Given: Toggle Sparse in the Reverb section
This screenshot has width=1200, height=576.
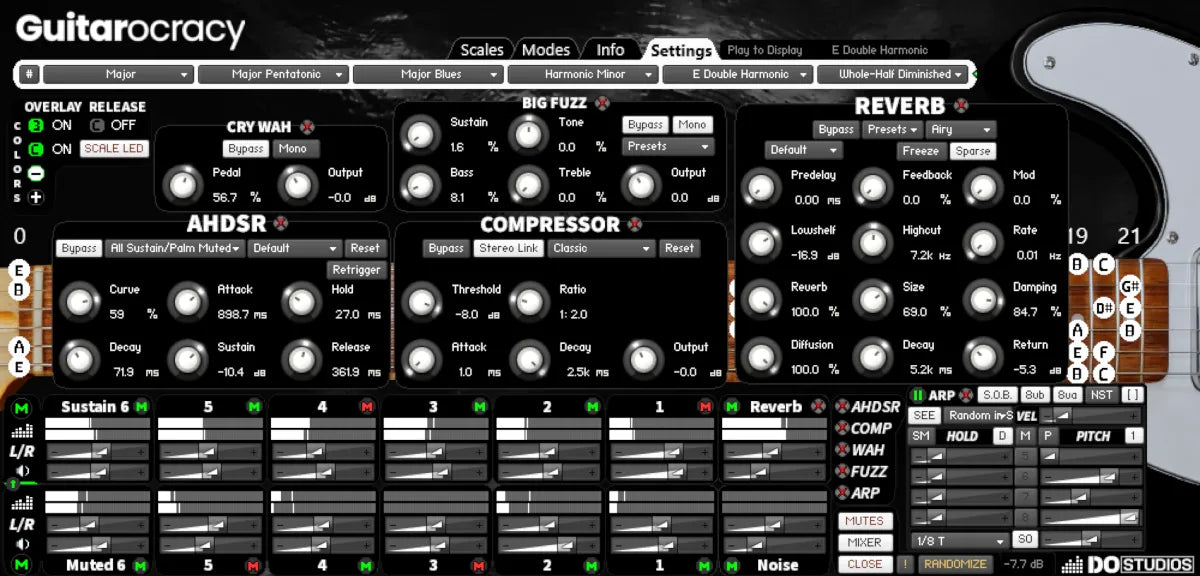Looking at the screenshot, I should [x=972, y=151].
